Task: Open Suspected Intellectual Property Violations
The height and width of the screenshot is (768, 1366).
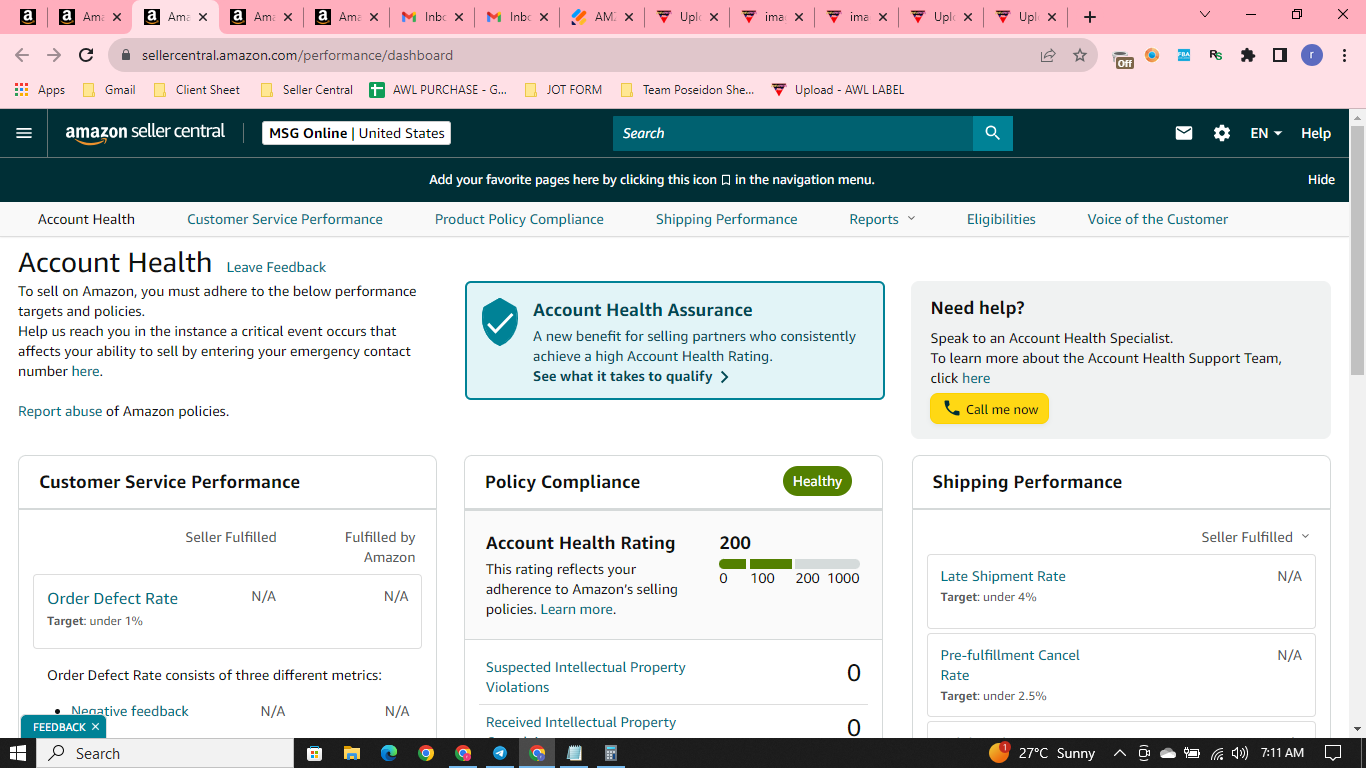Action: click(x=586, y=677)
